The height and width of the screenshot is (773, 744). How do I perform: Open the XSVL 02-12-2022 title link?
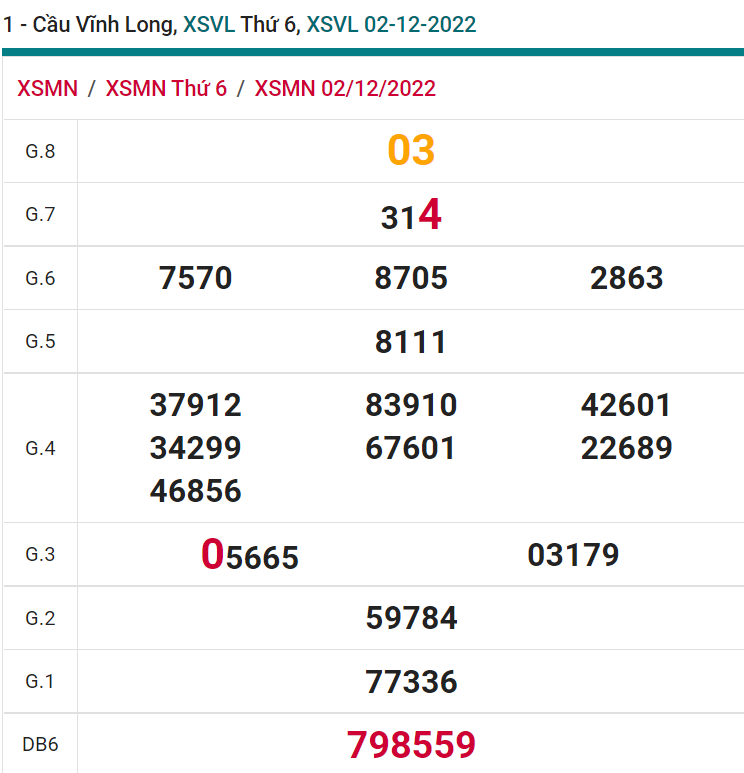click(391, 24)
